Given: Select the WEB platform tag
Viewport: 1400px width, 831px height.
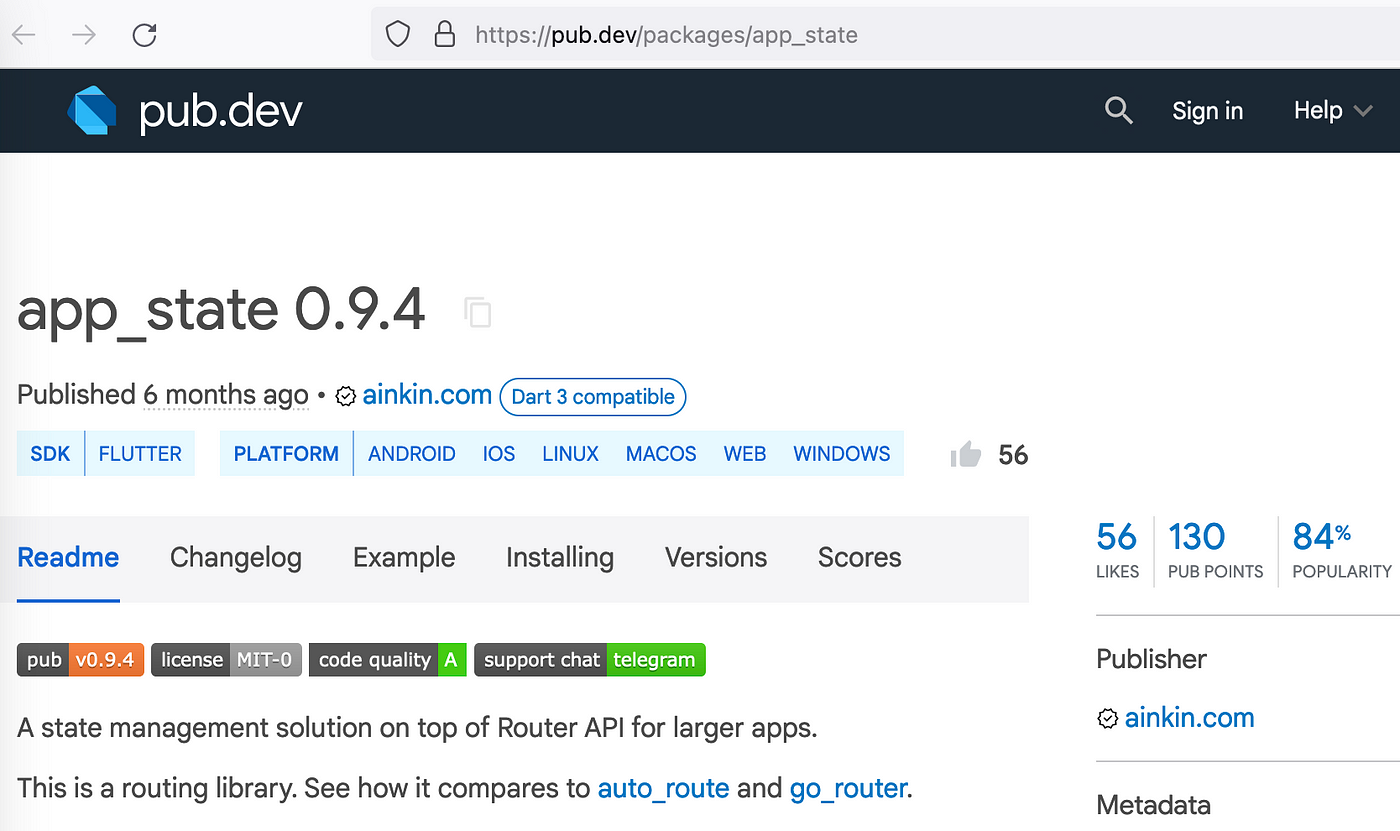Looking at the screenshot, I should [x=745, y=454].
